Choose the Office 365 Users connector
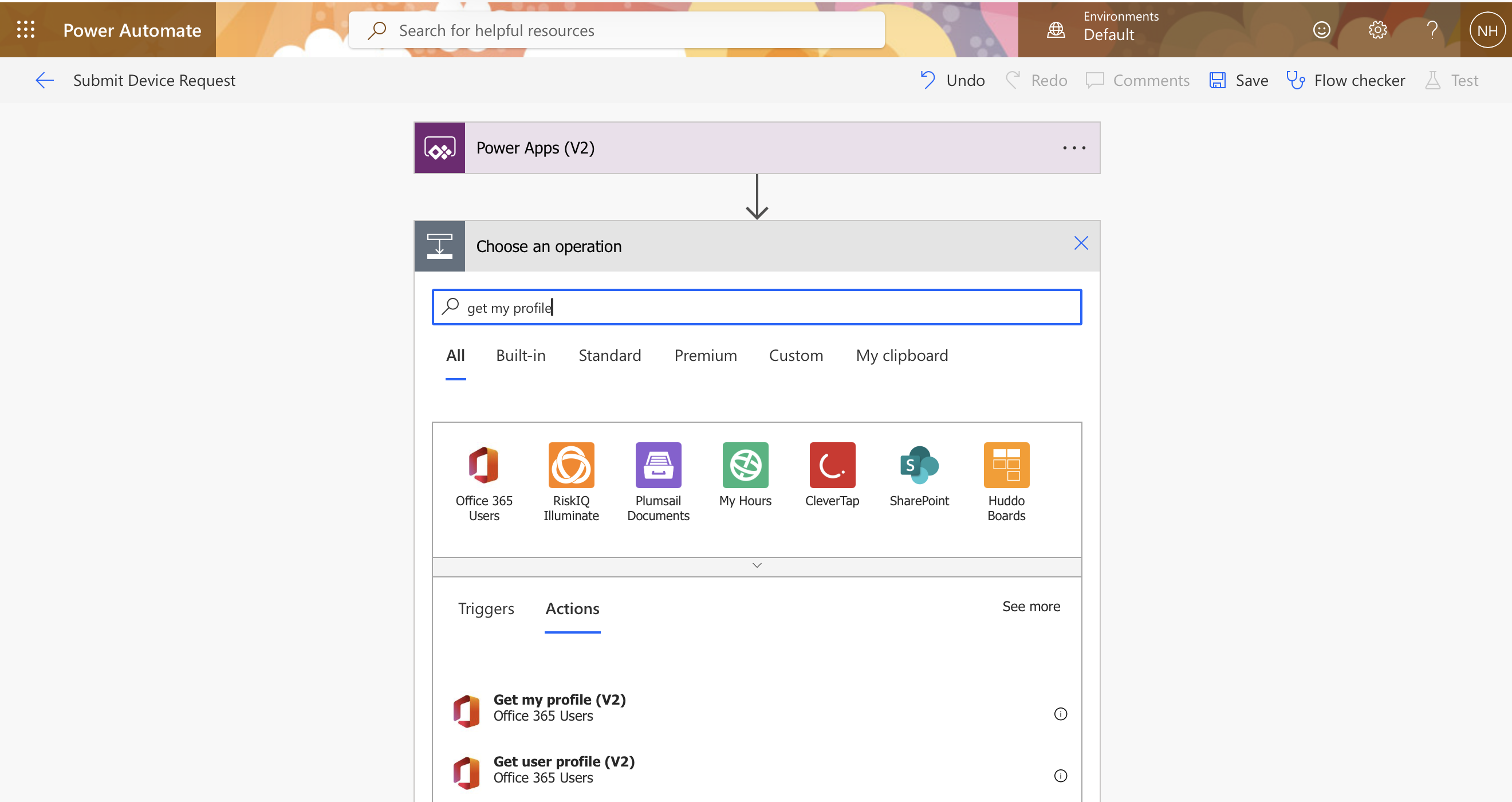The height and width of the screenshot is (802, 1512). tap(483, 482)
